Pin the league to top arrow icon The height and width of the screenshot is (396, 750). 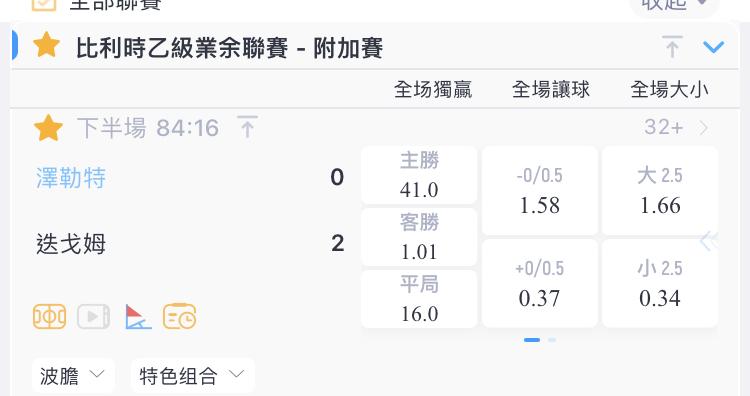[672, 47]
